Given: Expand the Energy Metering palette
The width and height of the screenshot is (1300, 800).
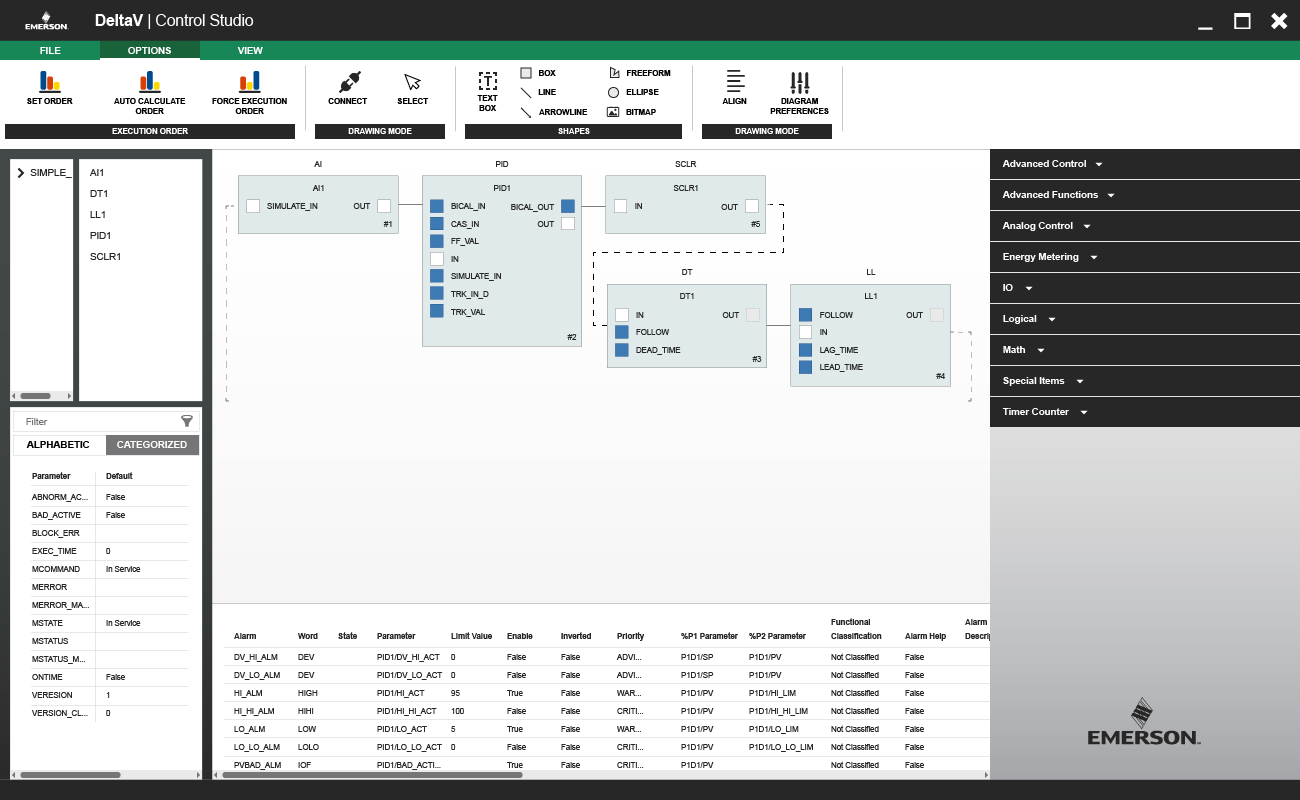Looking at the screenshot, I should pos(1145,257).
